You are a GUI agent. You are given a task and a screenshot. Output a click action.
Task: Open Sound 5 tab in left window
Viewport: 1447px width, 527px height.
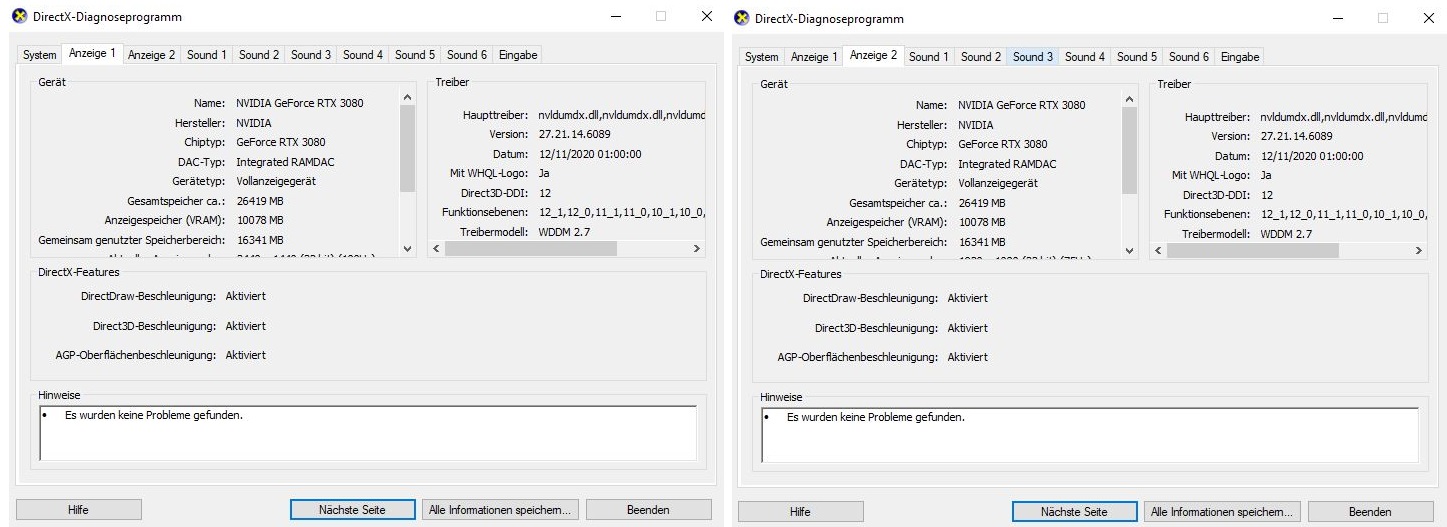415,55
